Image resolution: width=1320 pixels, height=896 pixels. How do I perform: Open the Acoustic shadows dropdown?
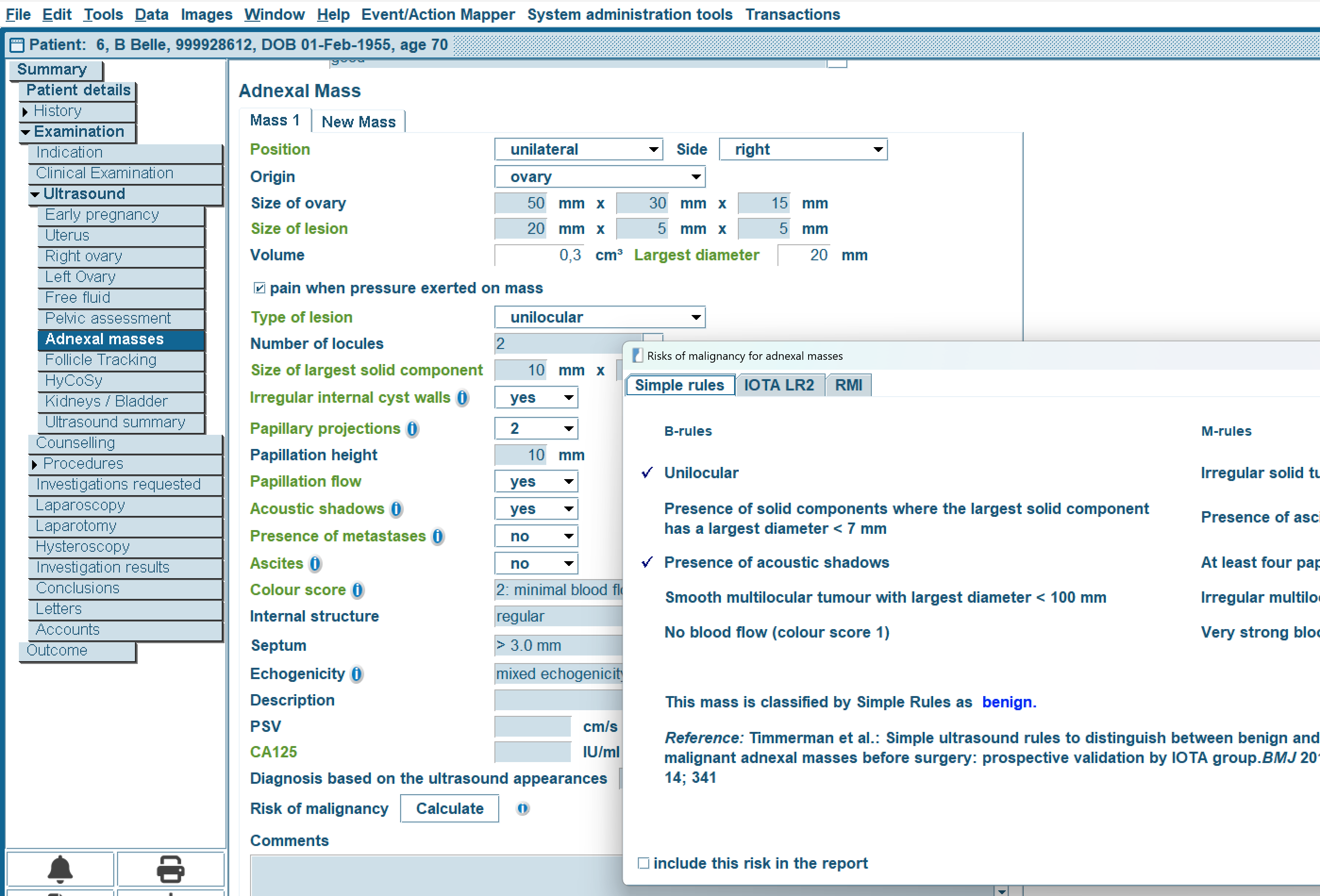click(x=536, y=509)
